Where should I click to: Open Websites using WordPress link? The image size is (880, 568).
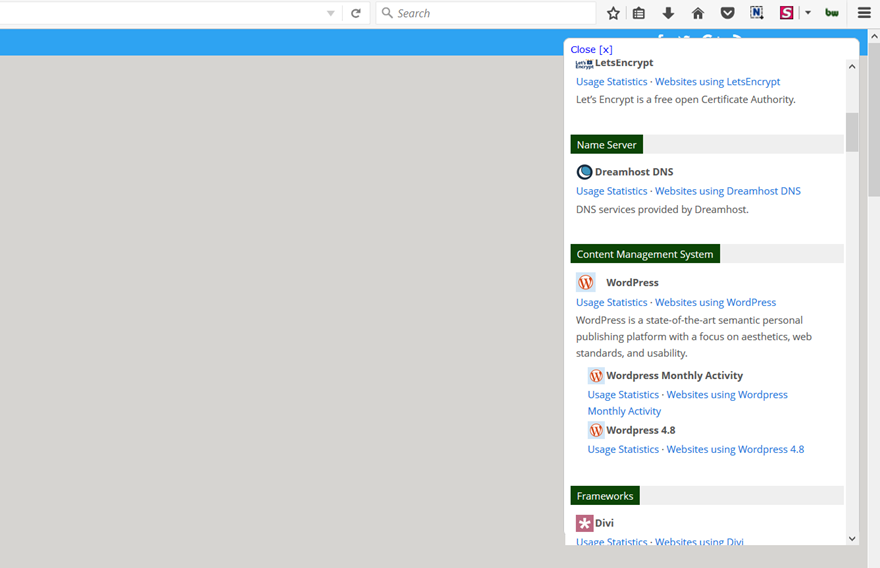click(716, 302)
